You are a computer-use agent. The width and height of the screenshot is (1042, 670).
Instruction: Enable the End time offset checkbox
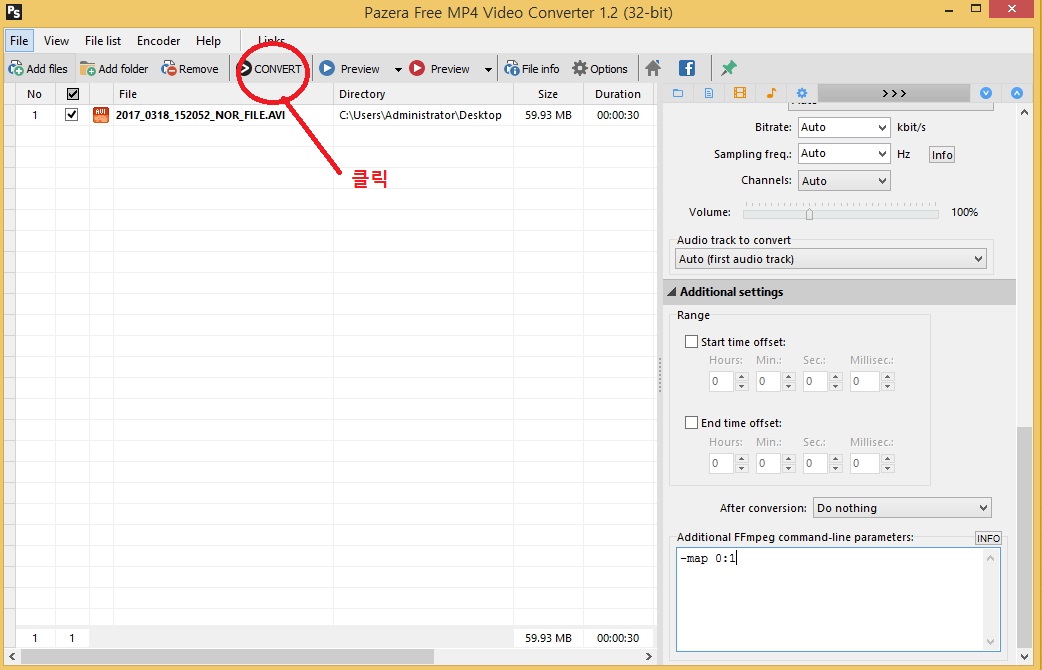pos(691,423)
